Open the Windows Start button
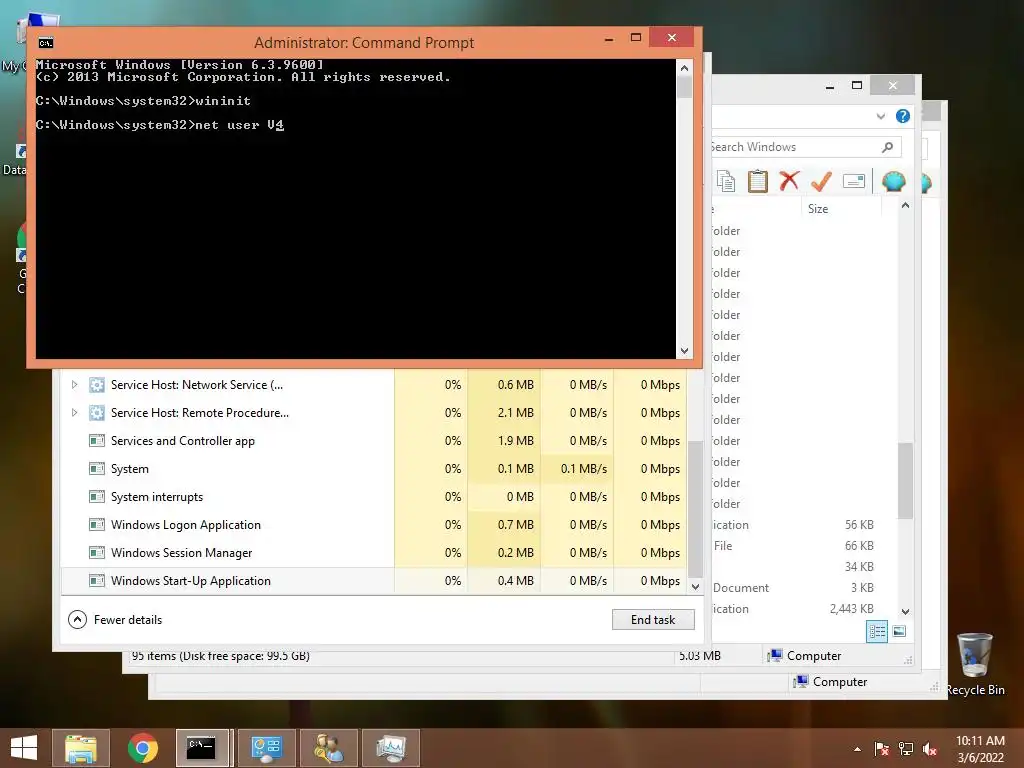The height and width of the screenshot is (768, 1024). pyautogui.click(x=24, y=748)
